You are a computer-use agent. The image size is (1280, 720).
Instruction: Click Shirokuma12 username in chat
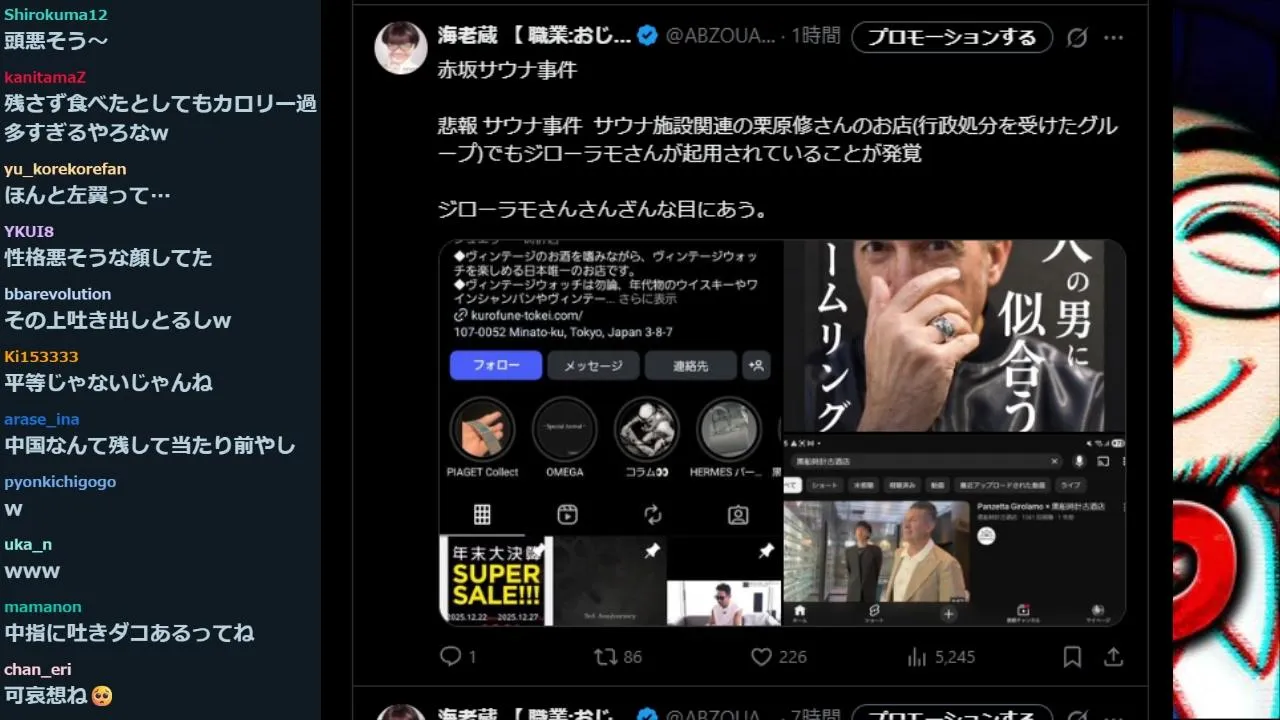(56, 15)
